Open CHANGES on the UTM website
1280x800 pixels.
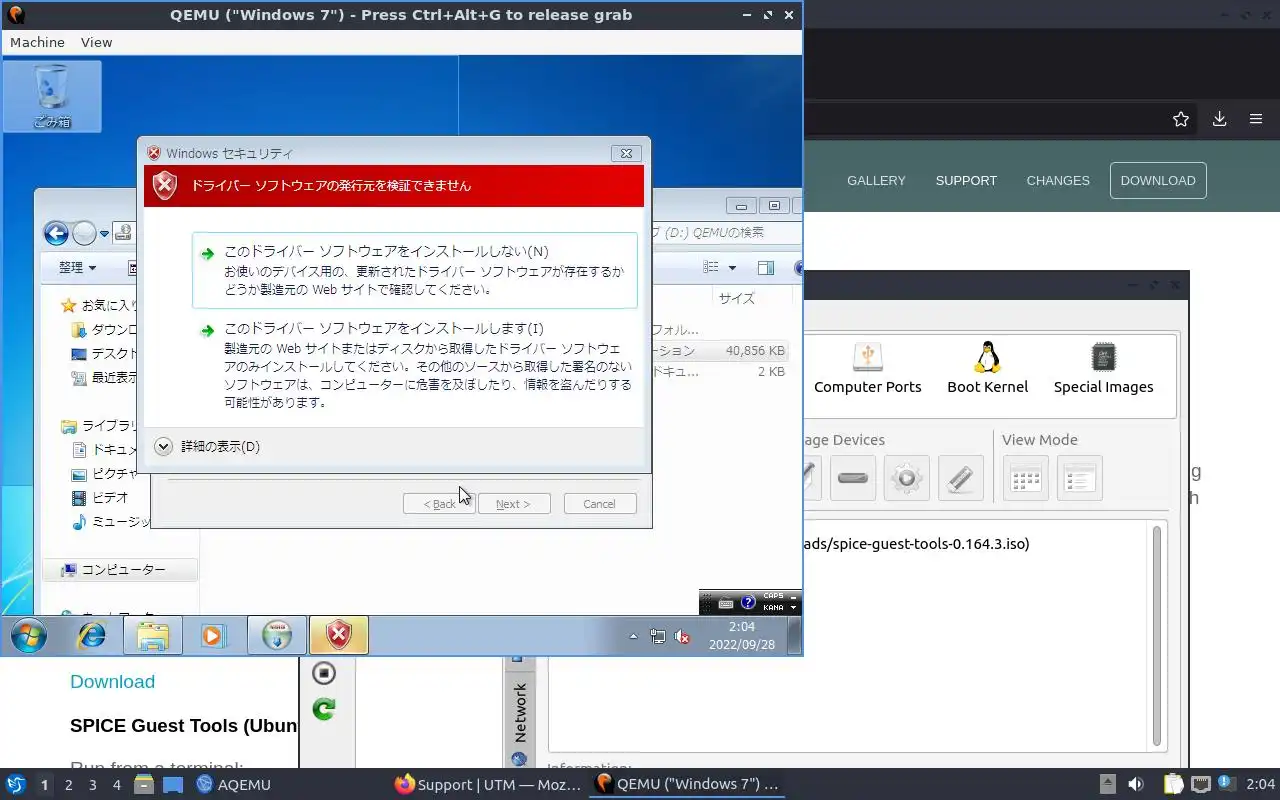click(x=1058, y=181)
